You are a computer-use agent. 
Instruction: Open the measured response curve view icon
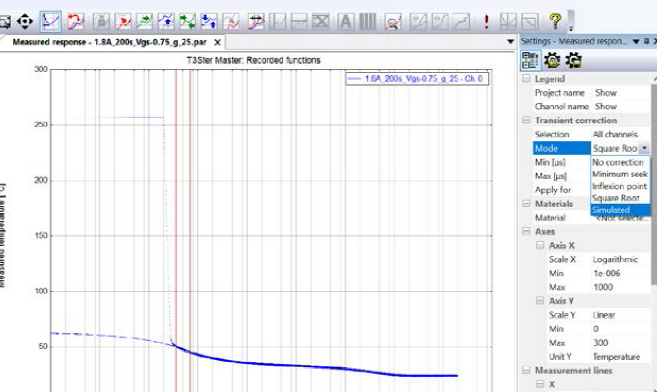[50, 21]
